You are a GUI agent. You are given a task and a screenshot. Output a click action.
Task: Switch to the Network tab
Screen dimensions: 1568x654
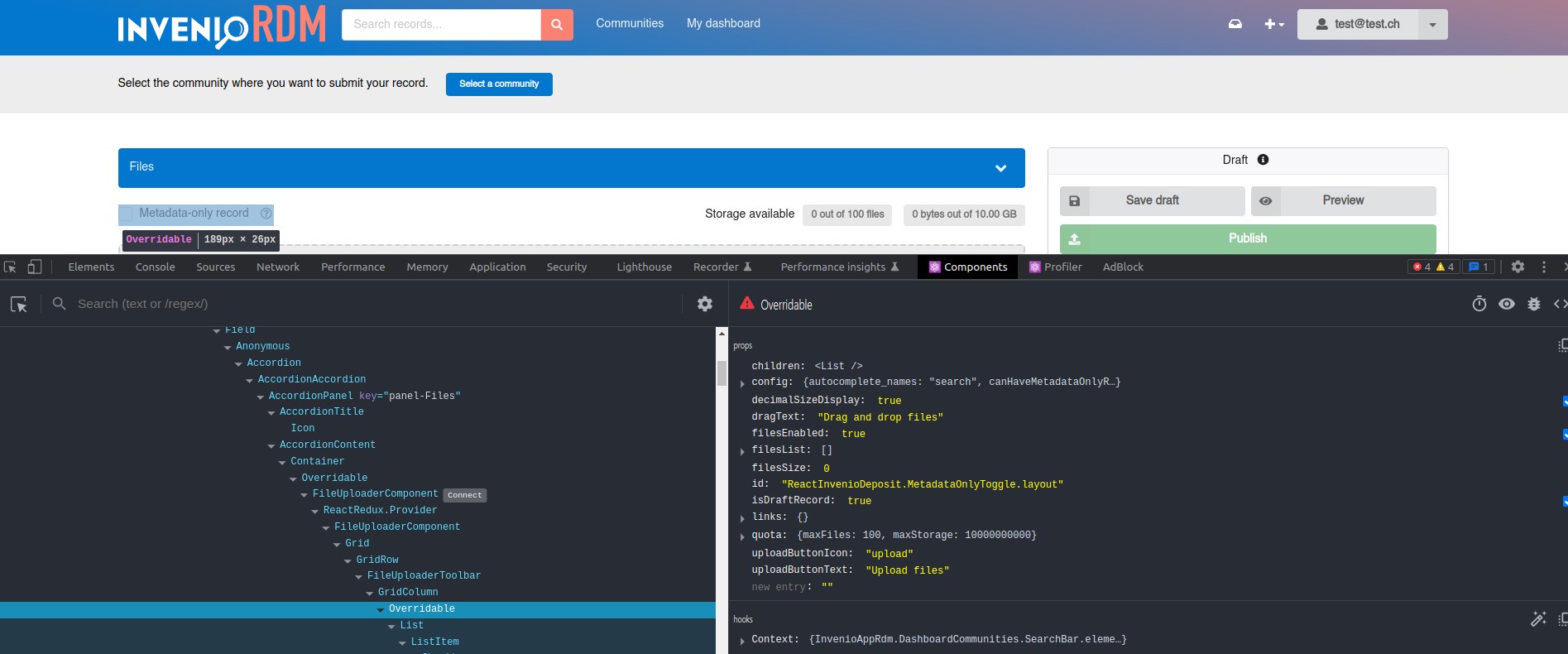pyautogui.click(x=278, y=267)
